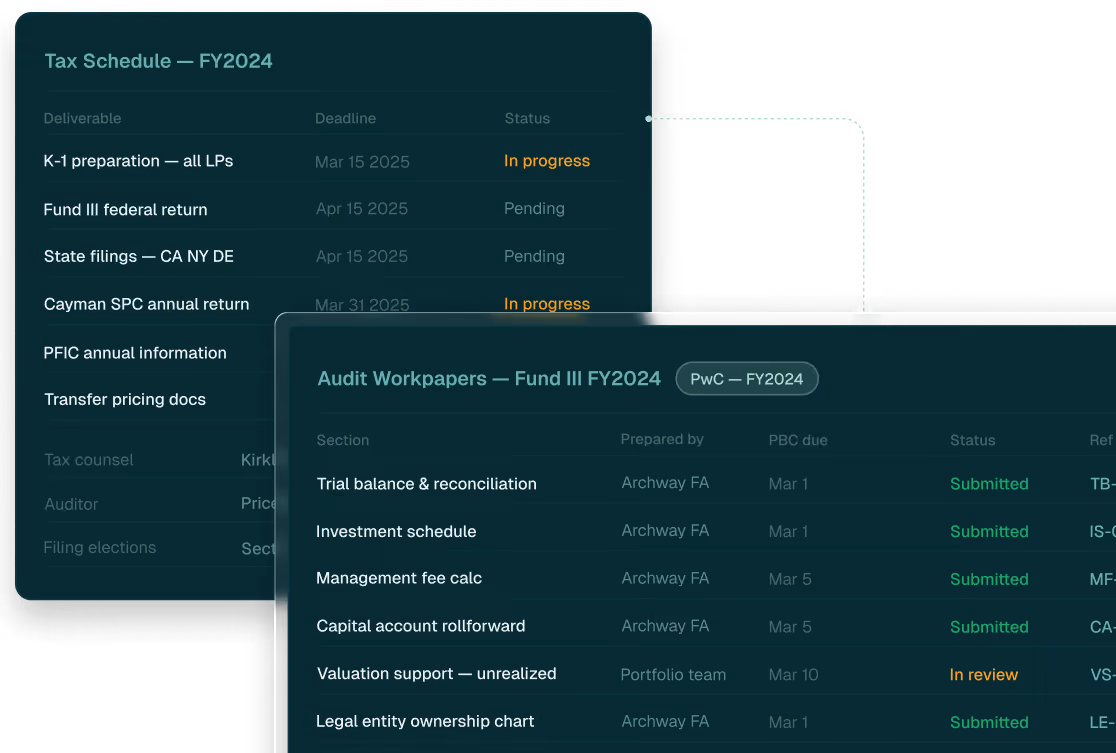1116x753 pixels.
Task: Click 'Submitted' status for Investment schedule
Action: (x=989, y=532)
